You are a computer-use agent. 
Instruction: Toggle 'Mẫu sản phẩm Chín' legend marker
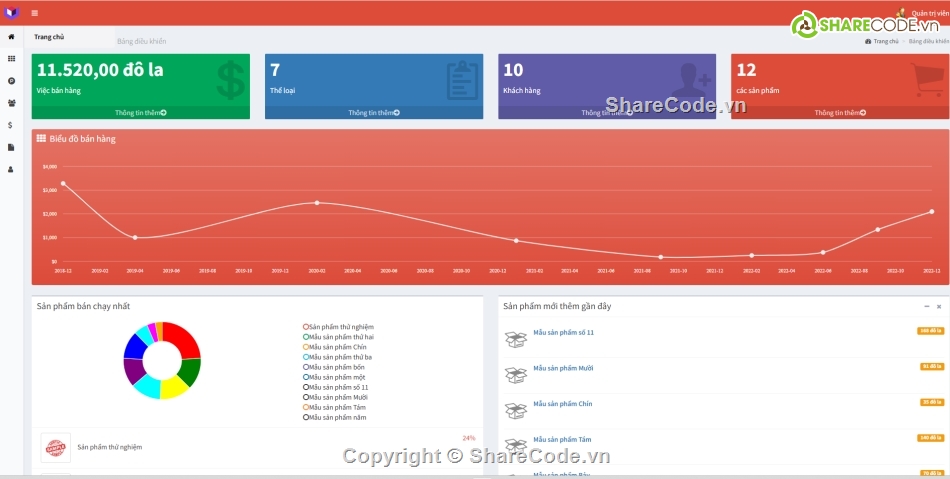pos(306,347)
